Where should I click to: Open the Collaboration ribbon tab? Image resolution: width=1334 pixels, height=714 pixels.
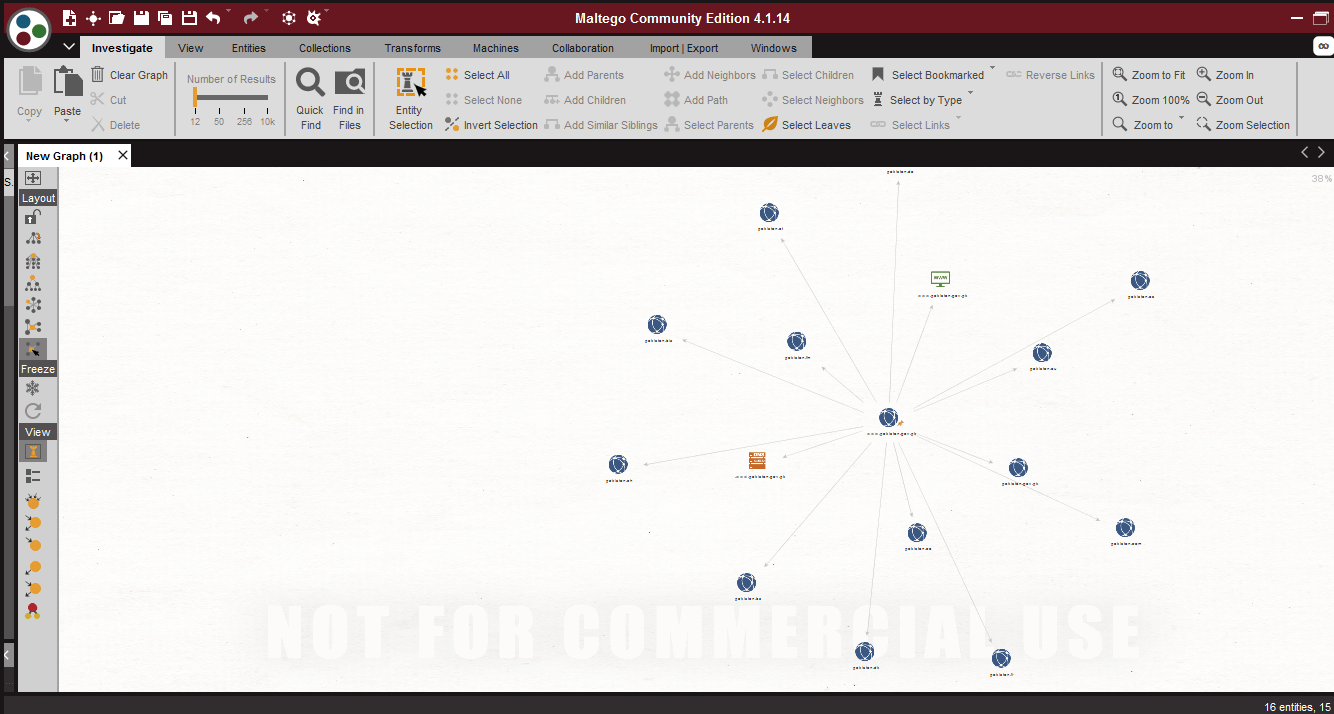[583, 48]
